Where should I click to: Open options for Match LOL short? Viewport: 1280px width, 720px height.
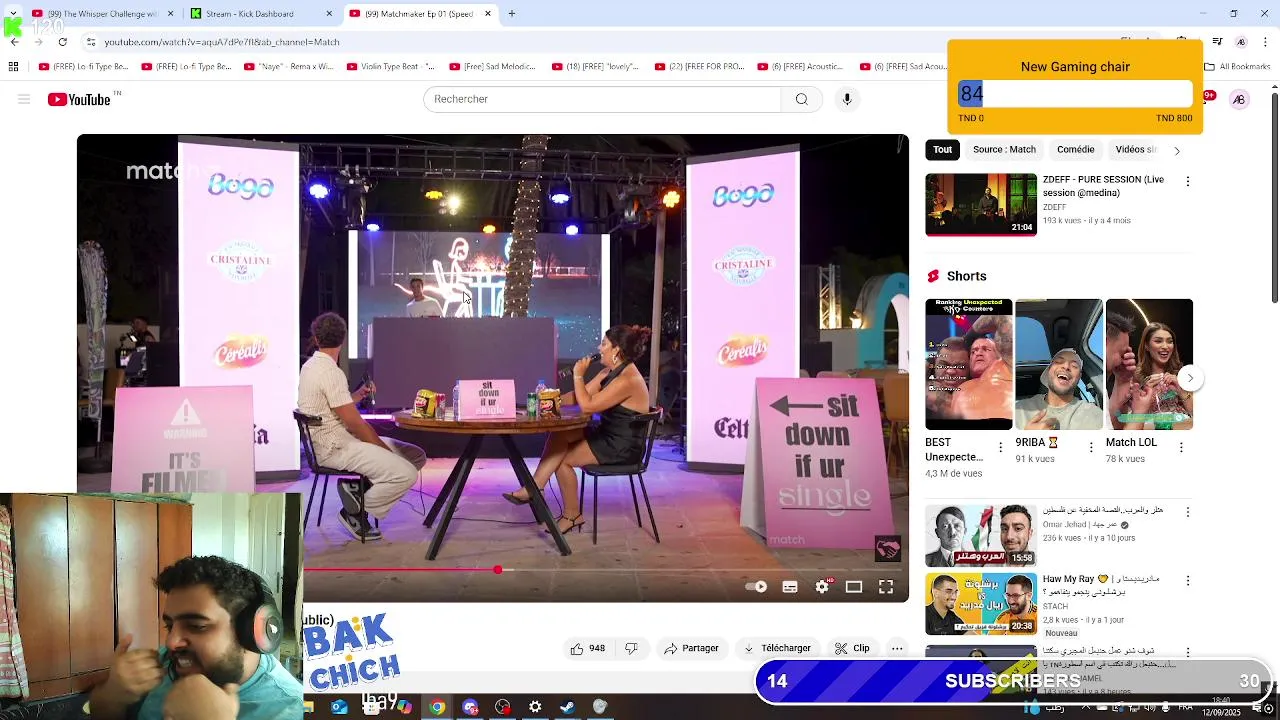1181,447
